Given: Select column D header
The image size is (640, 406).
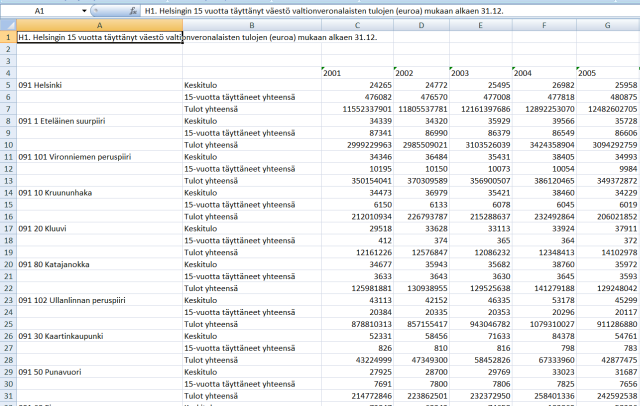Looking at the screenshot, I should 421,25.
